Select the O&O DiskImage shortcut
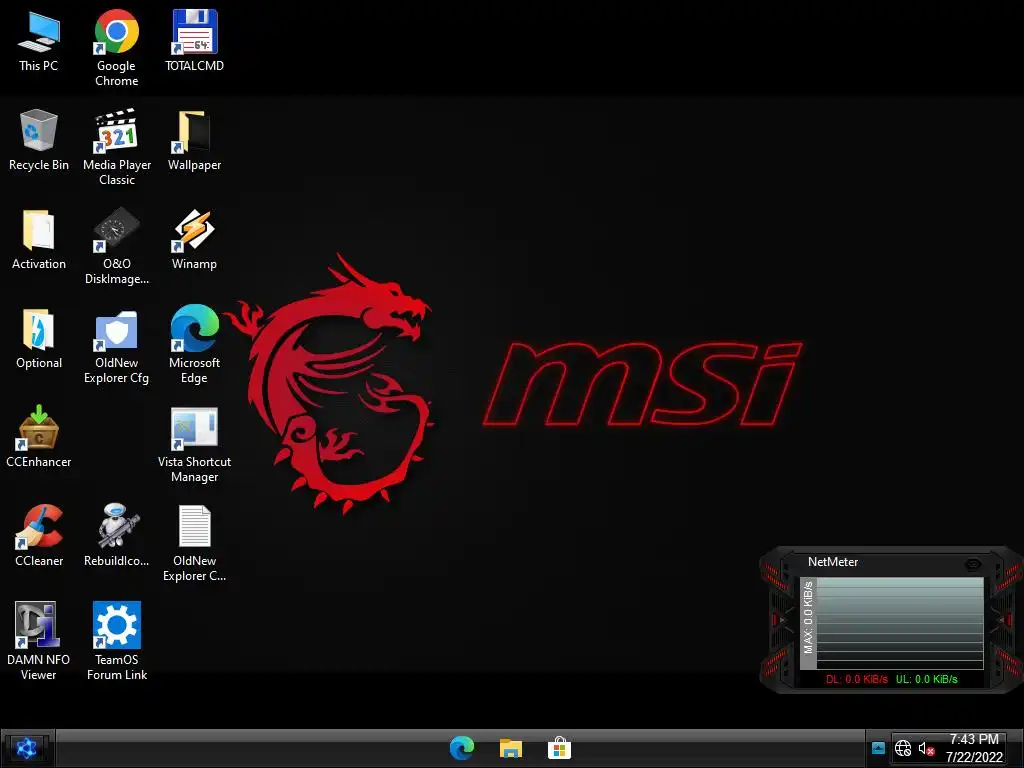 [x=116, y=246]
